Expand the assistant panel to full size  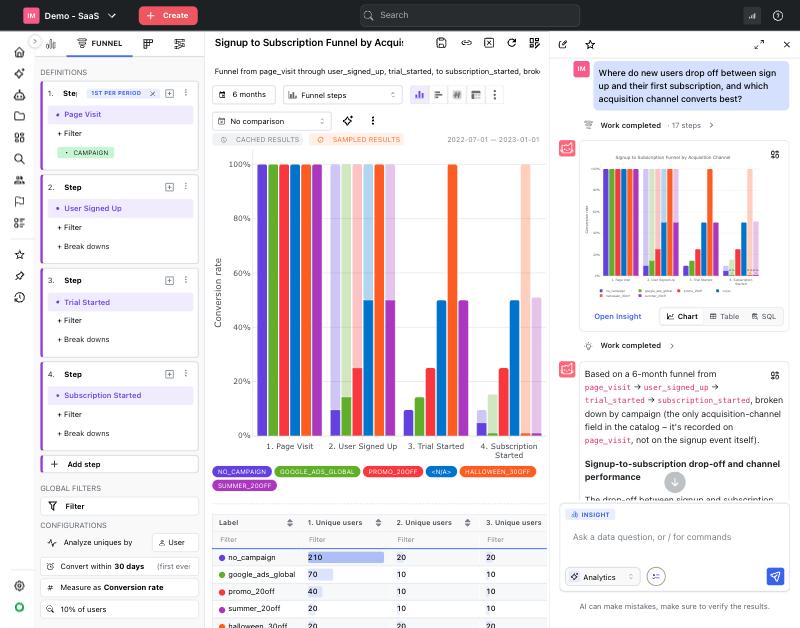[759, 44]
